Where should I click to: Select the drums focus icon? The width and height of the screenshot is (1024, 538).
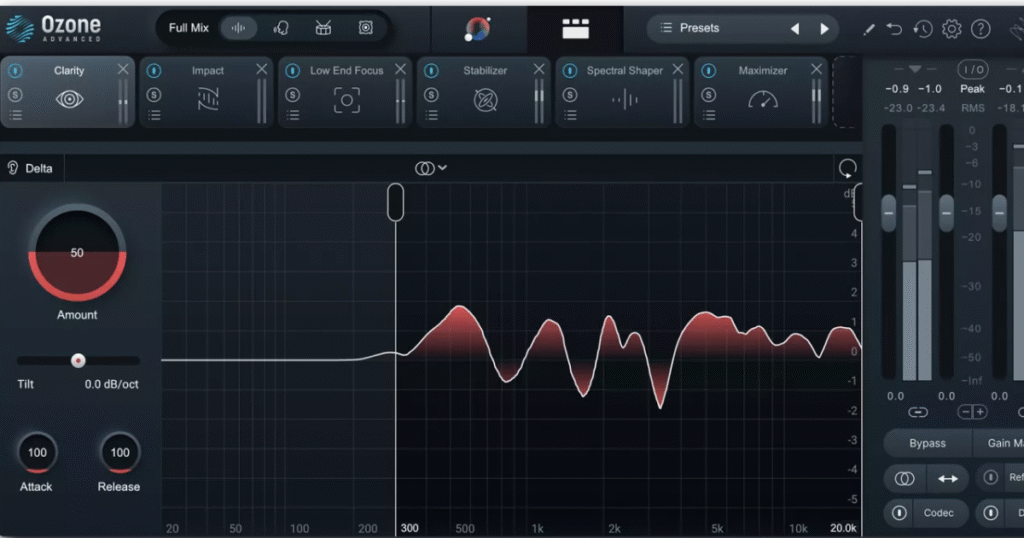pos(323,28)
